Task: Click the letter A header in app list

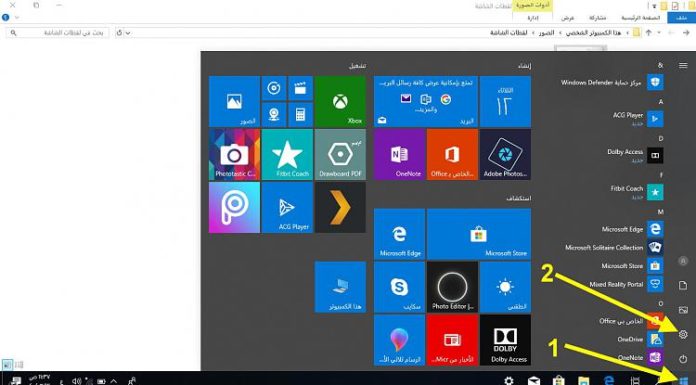Action: click(660, 102)
